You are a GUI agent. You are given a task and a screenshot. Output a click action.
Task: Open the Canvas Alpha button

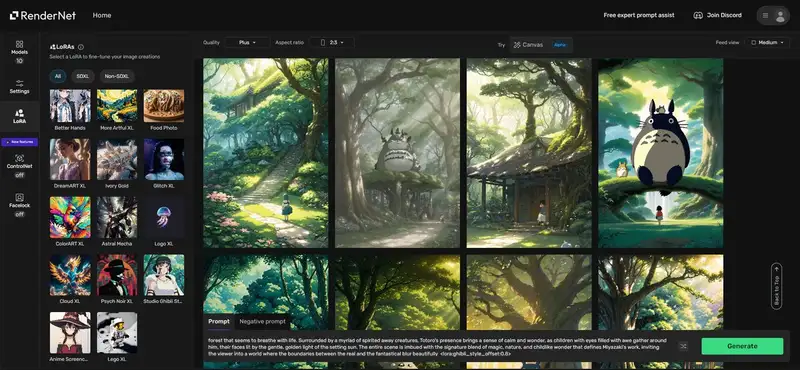click(541, 44)
